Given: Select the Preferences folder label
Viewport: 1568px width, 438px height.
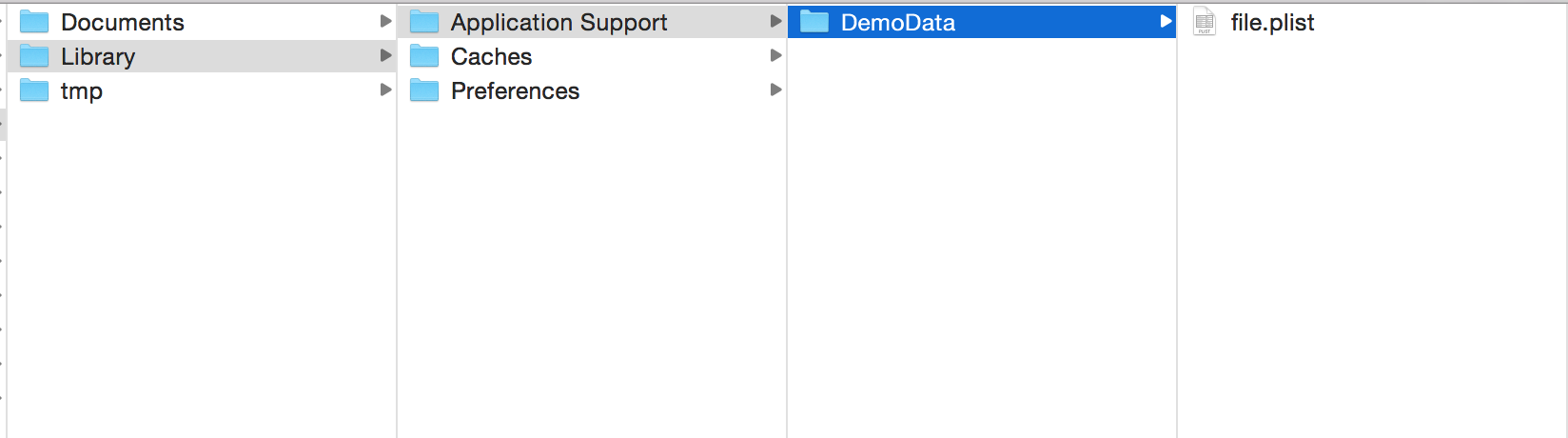Looking at the screenshot, I should click(x=515, y=90).
